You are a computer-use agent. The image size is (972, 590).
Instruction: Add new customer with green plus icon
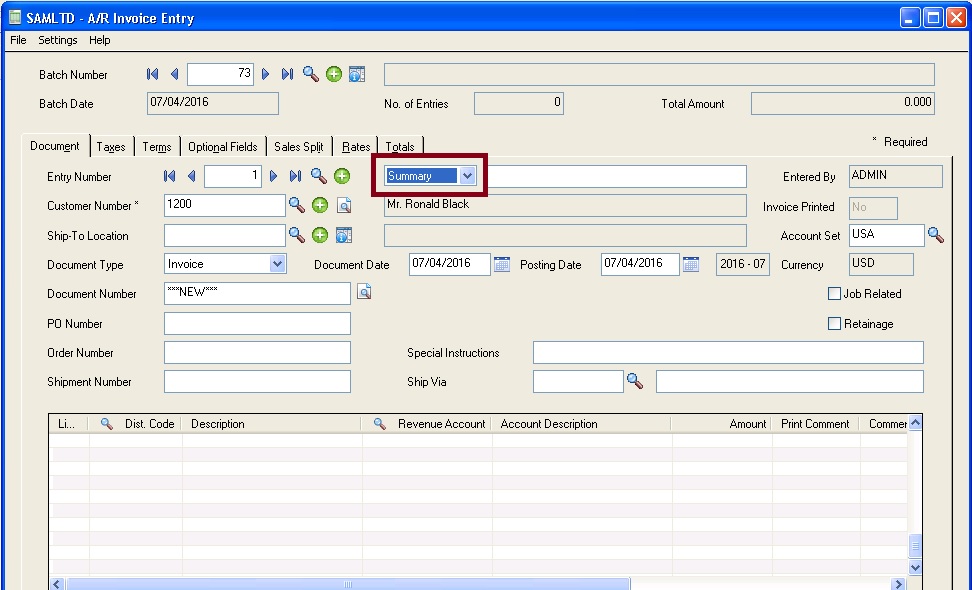[320, 205]
